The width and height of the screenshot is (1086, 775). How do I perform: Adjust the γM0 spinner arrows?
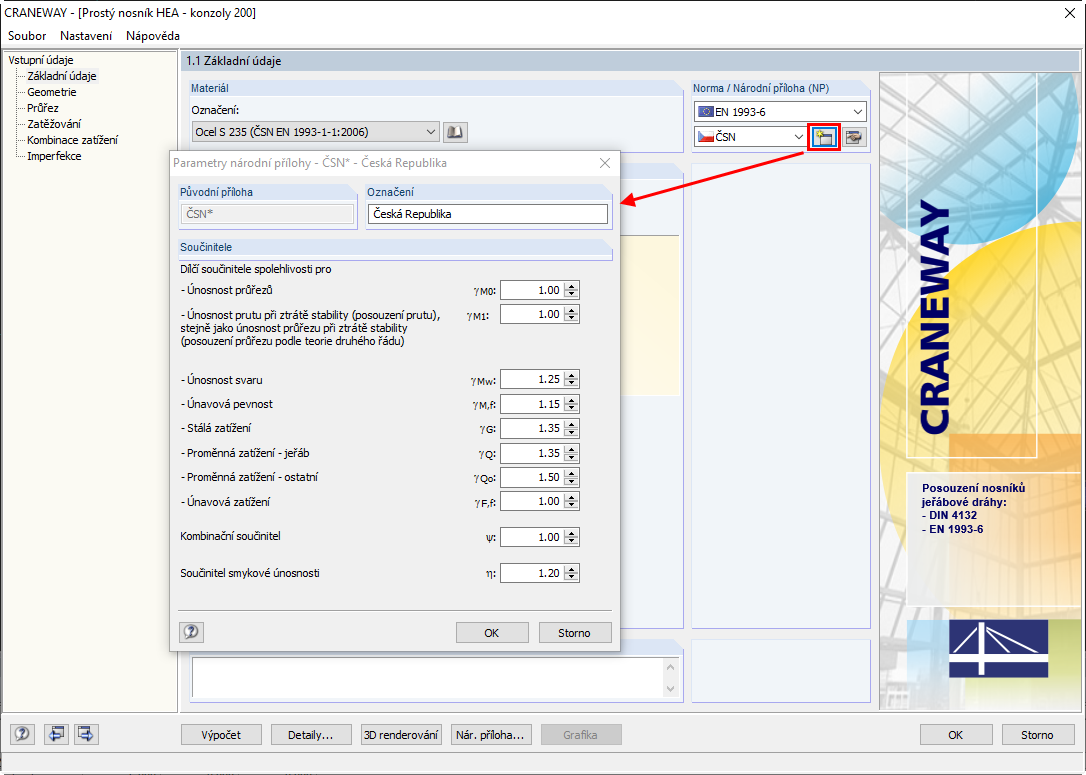click(571, 290)
